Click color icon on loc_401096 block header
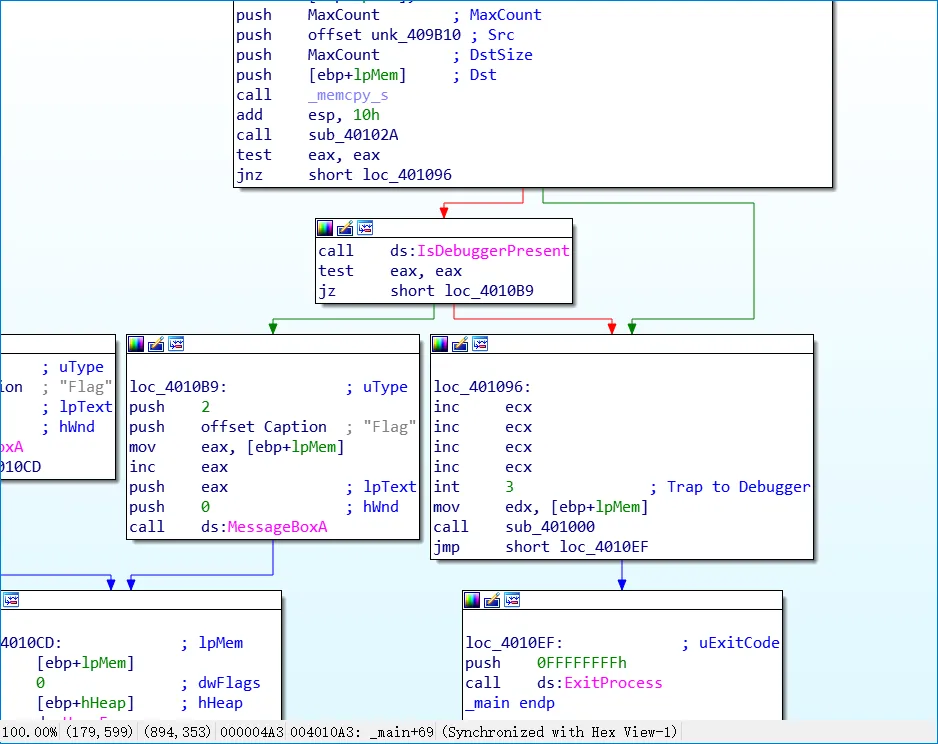The height and width of the screenshot is (744, 938). 440,344
